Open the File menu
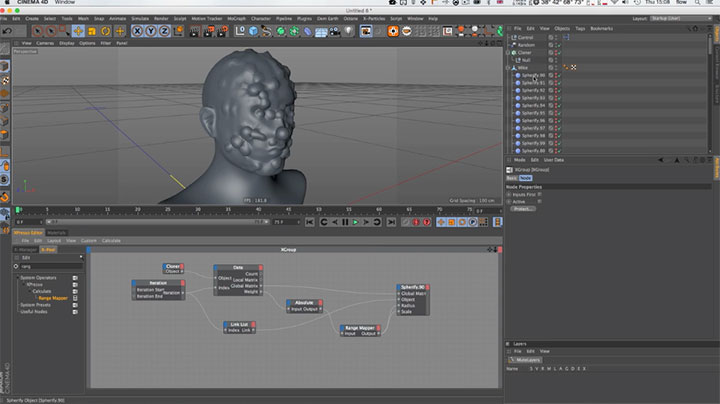720x404 pixels. (x=4, y=19)
